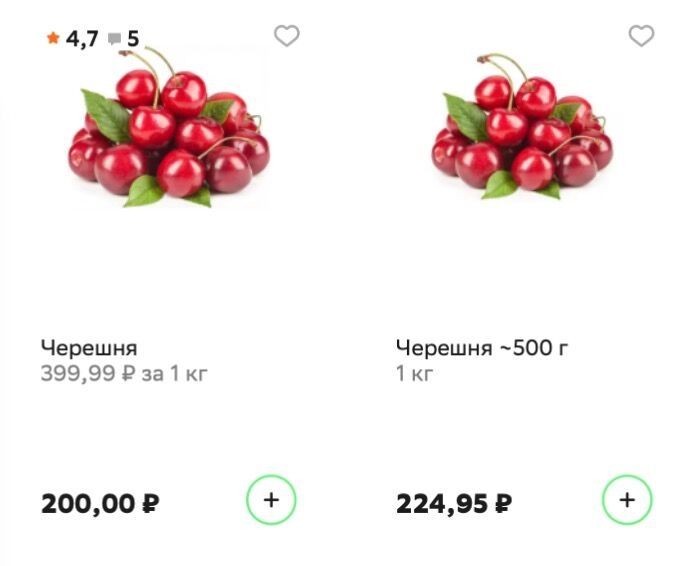The width and height of the screenshot is (694, 566).
Task: Open the Черешня product title
Action: coord(89,348)
